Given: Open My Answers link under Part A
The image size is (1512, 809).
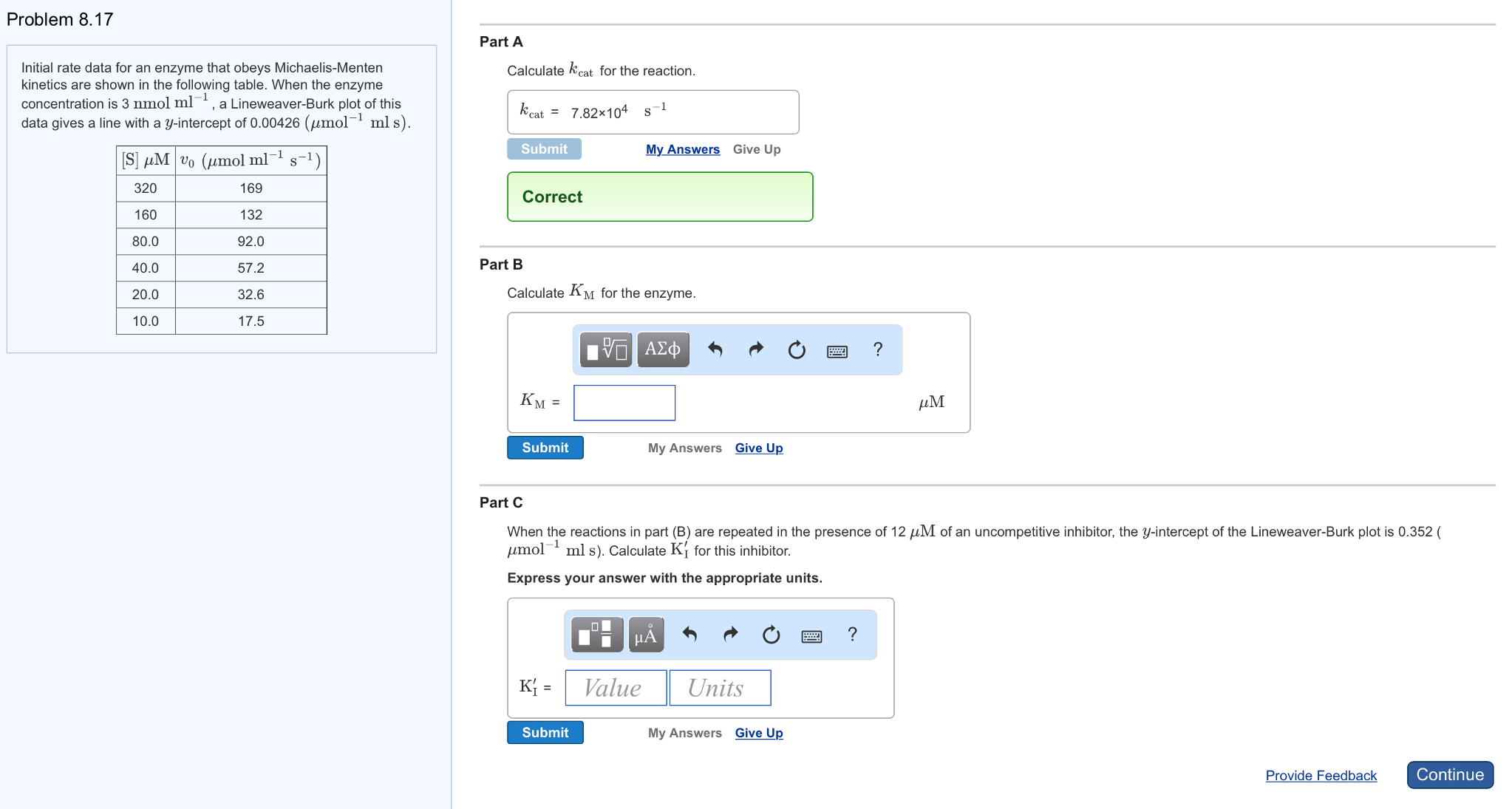Looking at the screenshot, I should [x=682, y=149].
